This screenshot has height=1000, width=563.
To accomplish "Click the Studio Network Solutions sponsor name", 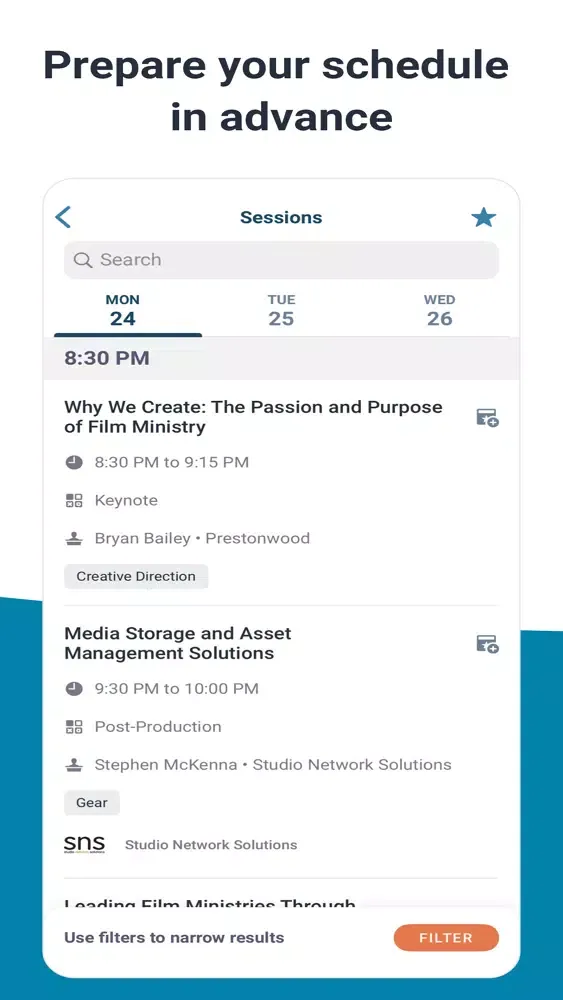I will click(x=210, y=845).
